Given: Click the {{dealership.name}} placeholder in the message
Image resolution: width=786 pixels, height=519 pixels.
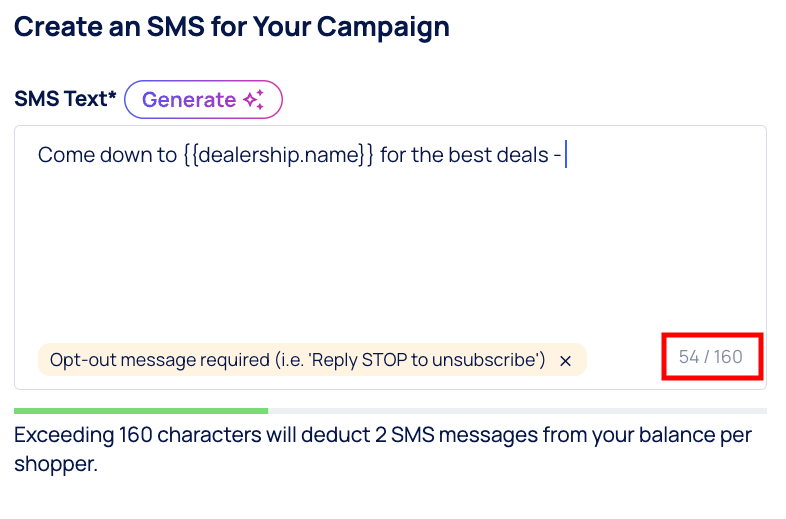Looking at the screenshot, I should click(278, 156).
